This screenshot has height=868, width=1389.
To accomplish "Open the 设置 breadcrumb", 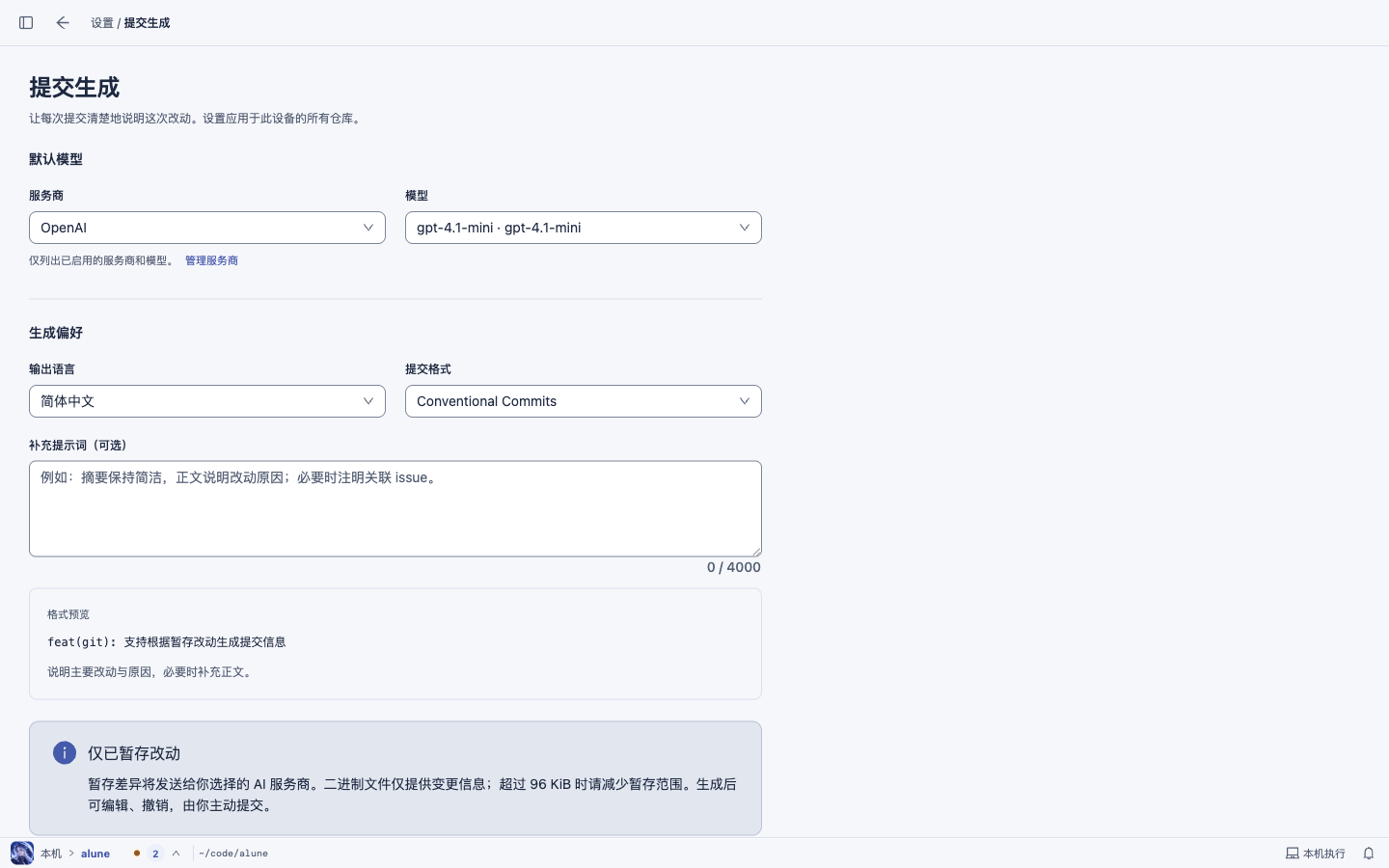I will 102,23.
